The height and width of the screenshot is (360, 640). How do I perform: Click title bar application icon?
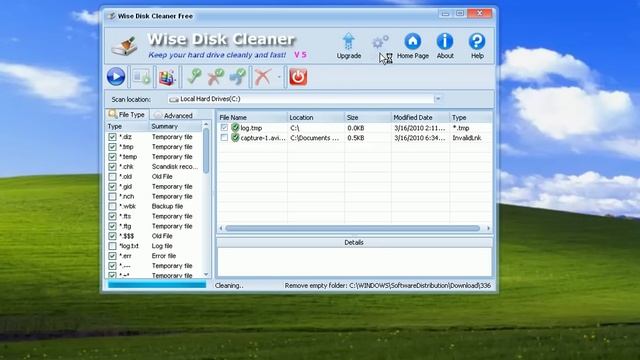point(111,16)
